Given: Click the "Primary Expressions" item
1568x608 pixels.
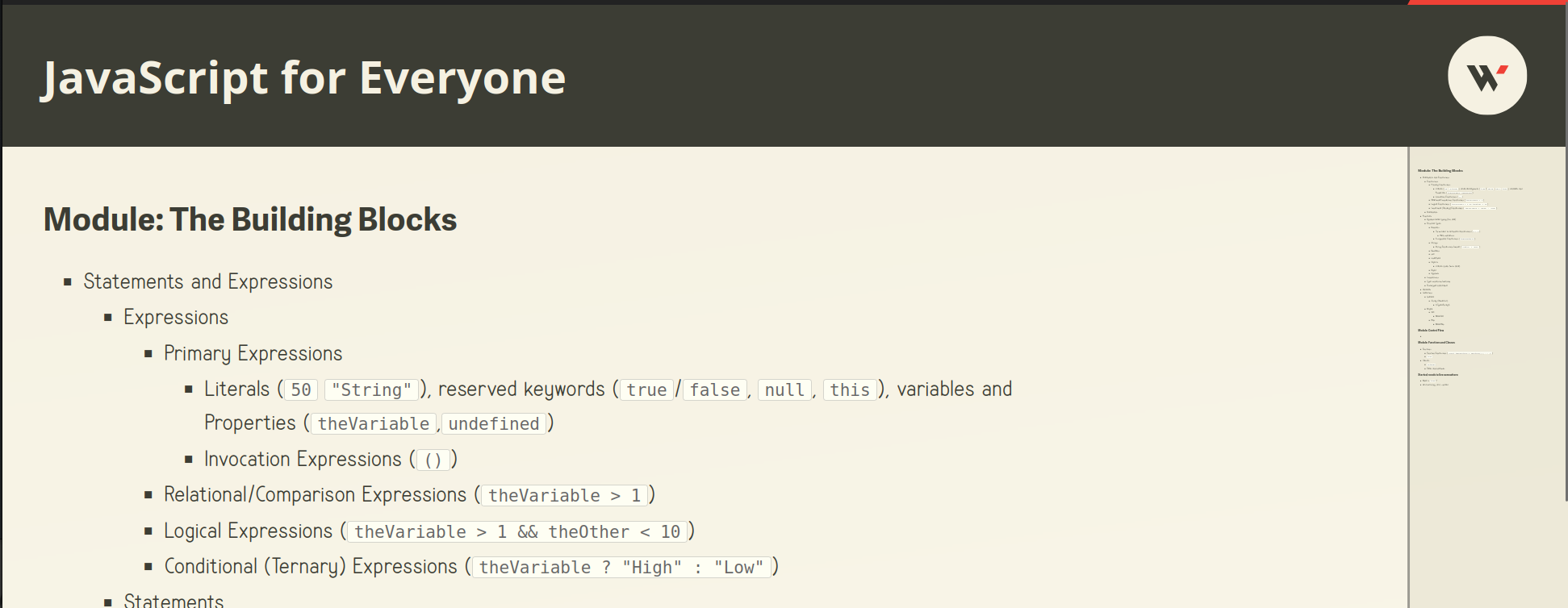Looking at the screenshot, I should (253, 353).
